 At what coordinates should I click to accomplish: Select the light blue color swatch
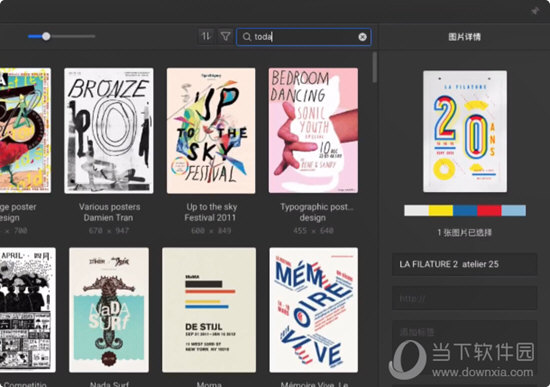(514, 211)
